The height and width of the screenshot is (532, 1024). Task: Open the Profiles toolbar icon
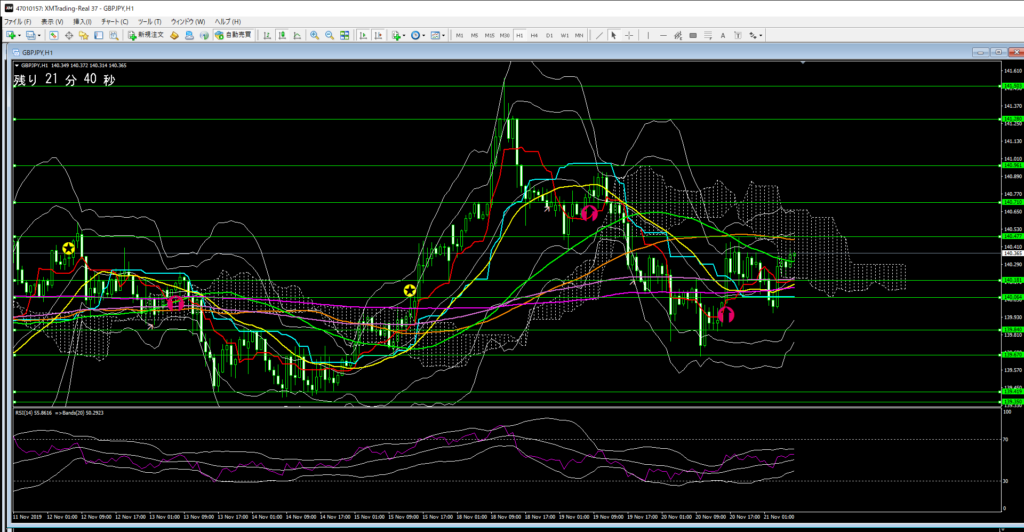point(31,35)
